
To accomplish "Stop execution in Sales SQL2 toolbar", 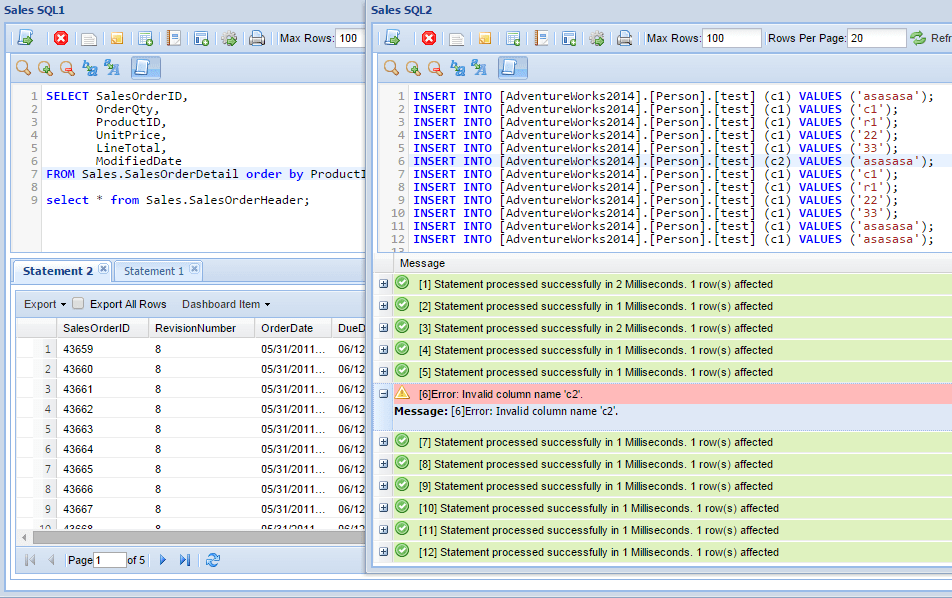I will 429,38.
